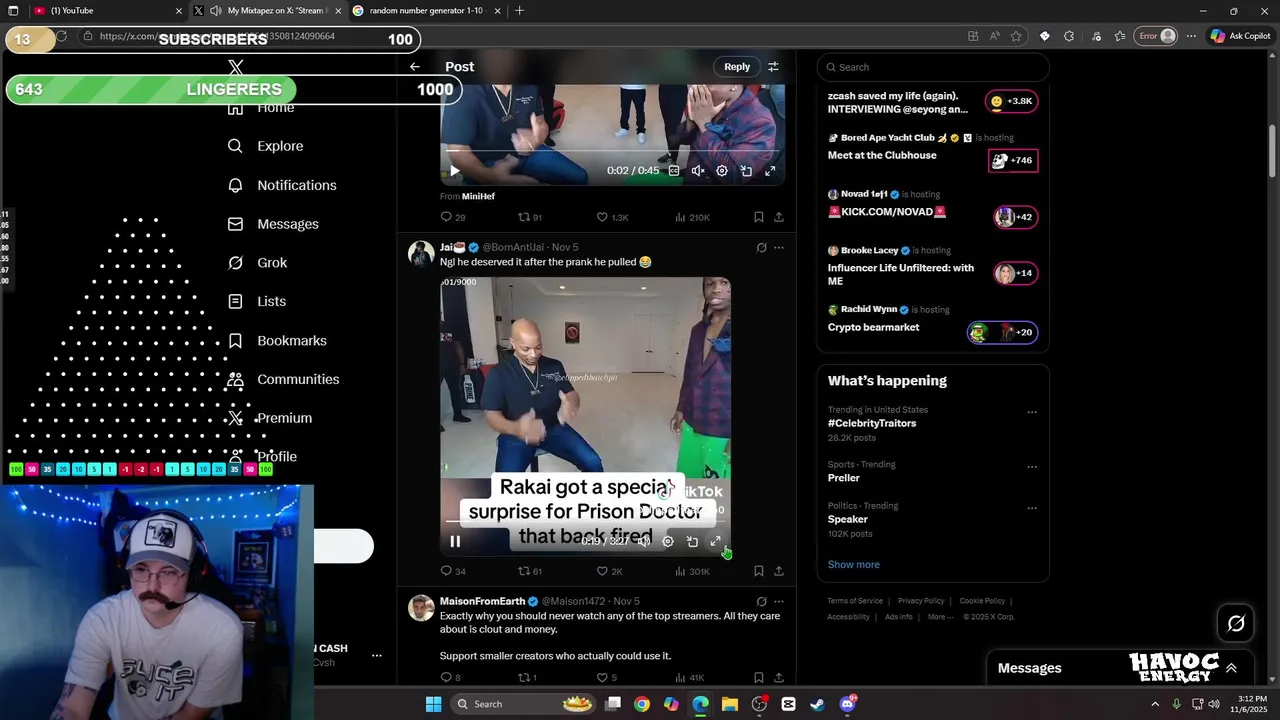Go back using the Post back arrow

pyautogui.click(x=415, y=67)
